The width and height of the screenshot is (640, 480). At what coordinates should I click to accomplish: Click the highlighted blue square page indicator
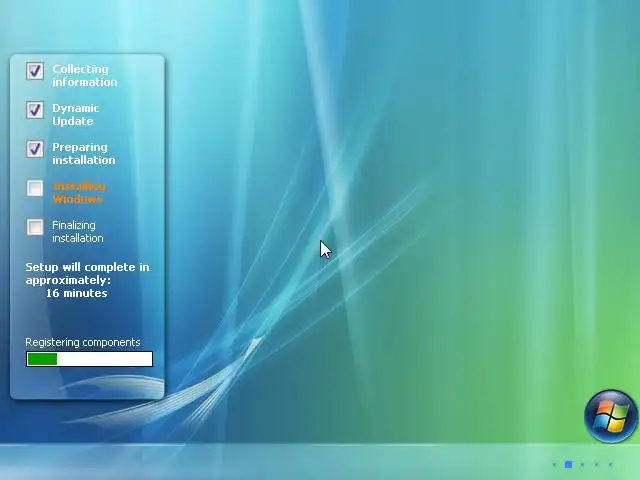click(568, 464)
